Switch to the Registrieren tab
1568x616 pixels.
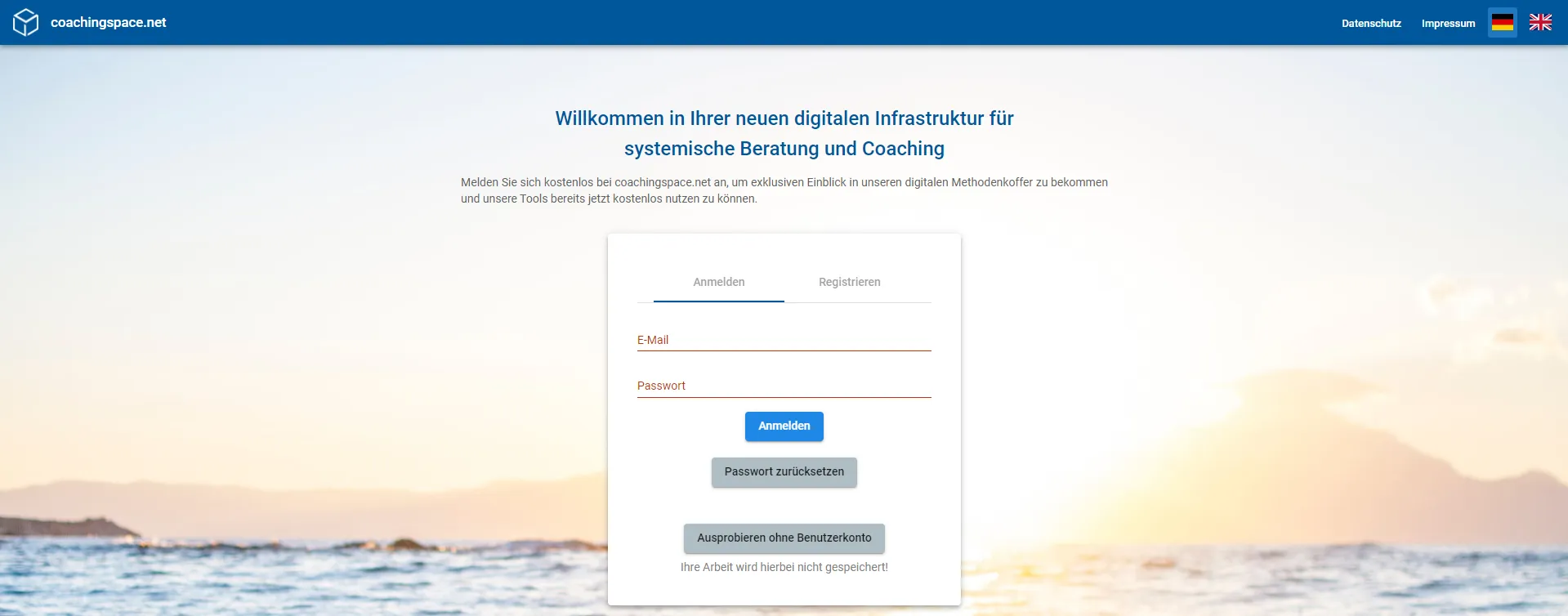pos(850,283)
